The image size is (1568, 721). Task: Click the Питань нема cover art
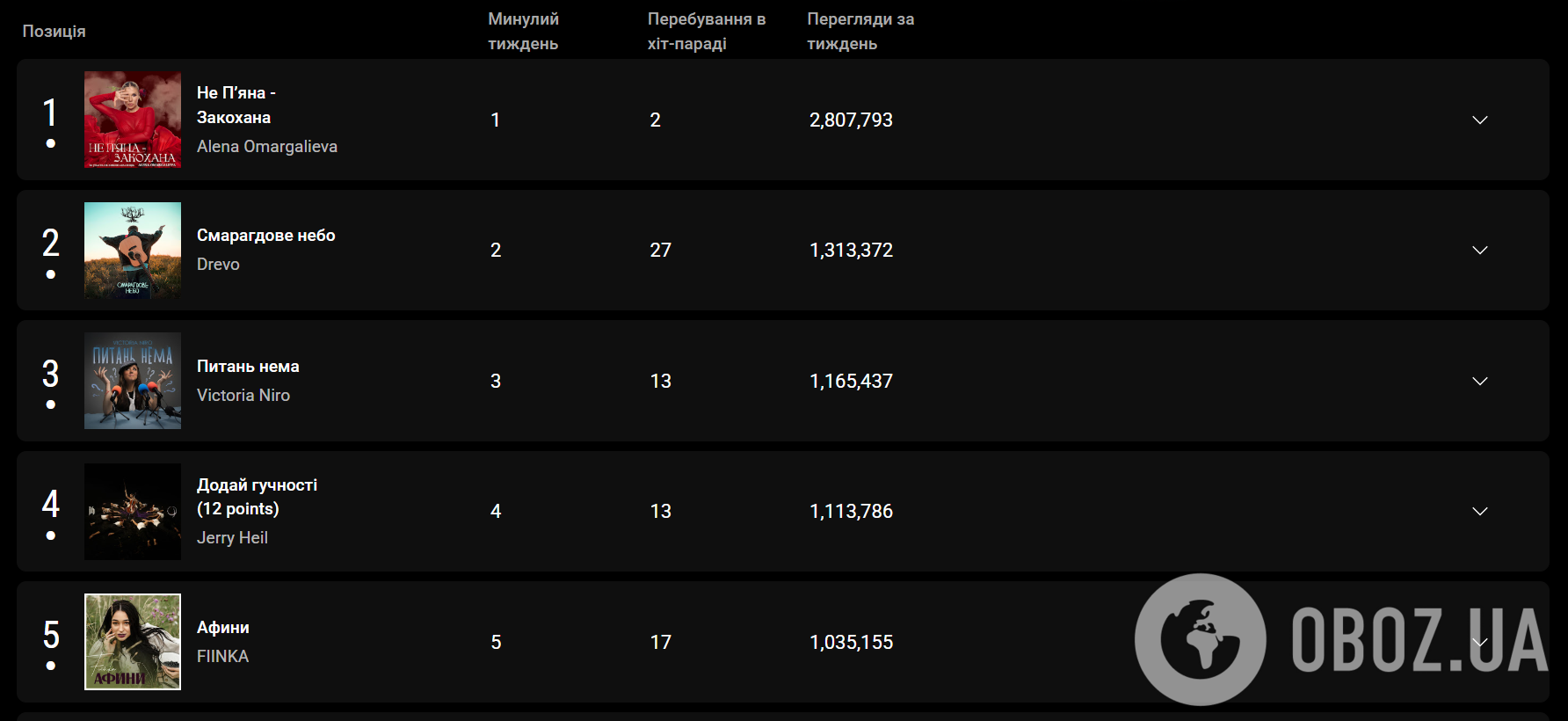(133, 381)
